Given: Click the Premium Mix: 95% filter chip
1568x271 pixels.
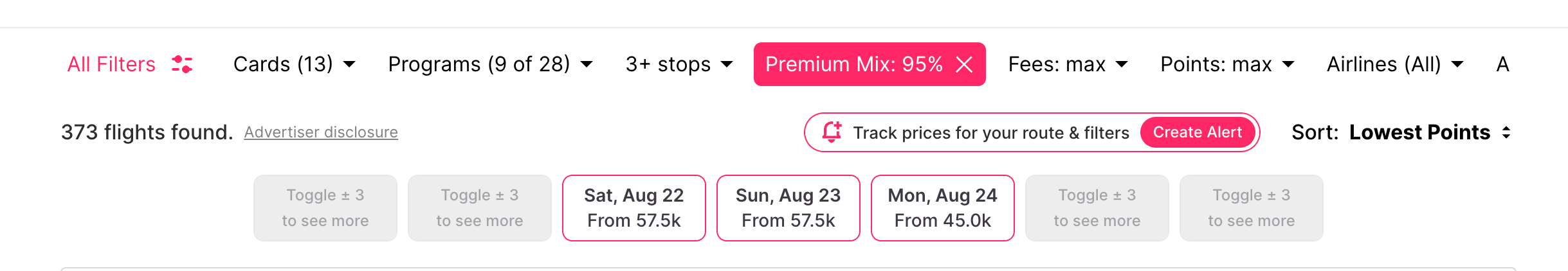Looking at the screenshot, I should coord(853,64).
